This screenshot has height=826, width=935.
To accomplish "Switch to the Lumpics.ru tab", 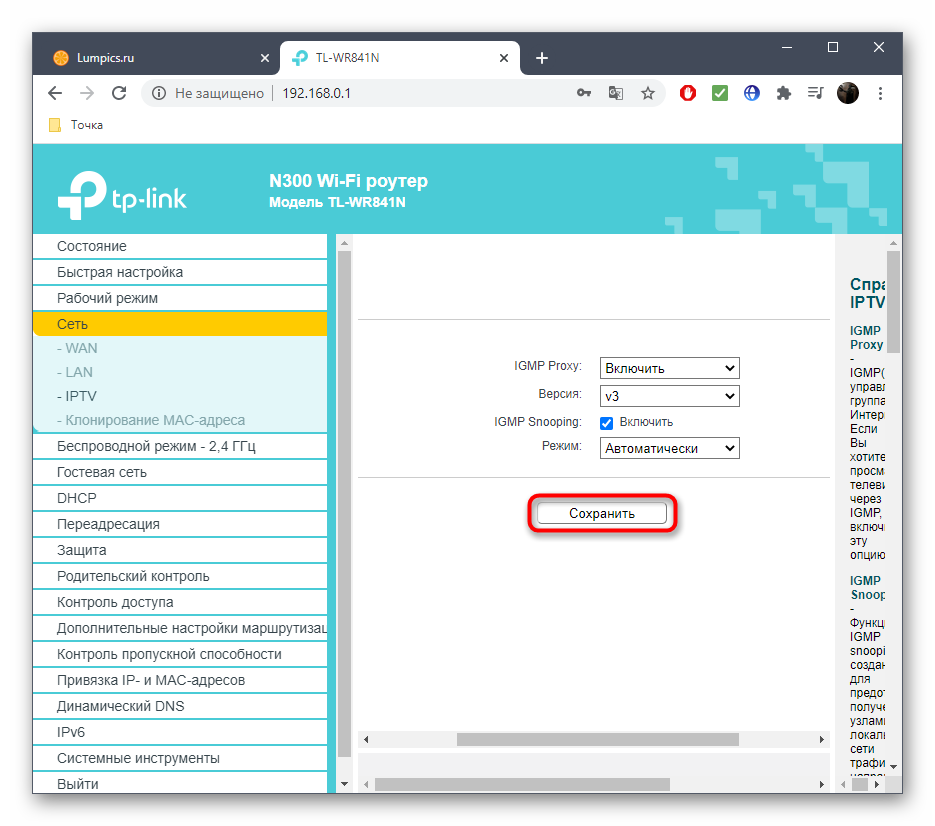I will [150, 58].
